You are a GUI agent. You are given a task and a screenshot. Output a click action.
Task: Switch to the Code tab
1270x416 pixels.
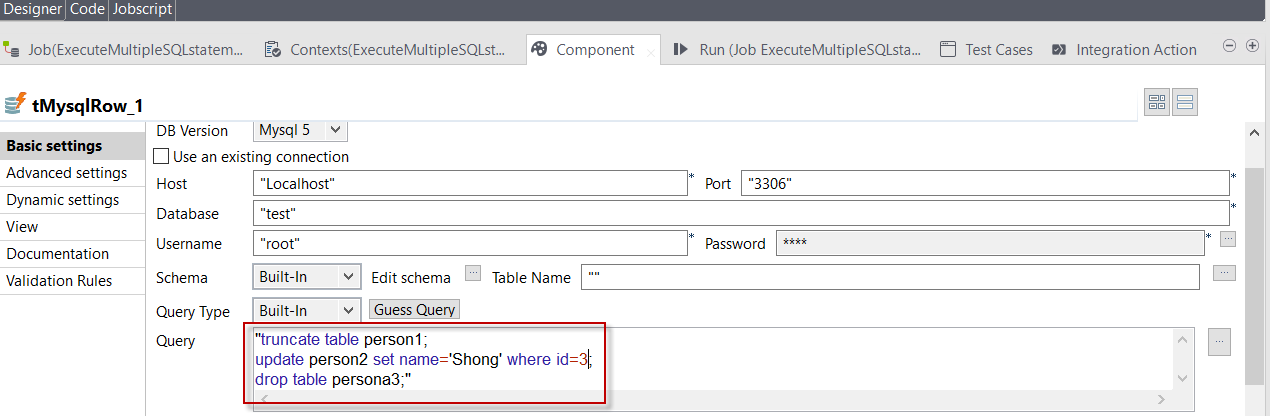tap(88, 9)
